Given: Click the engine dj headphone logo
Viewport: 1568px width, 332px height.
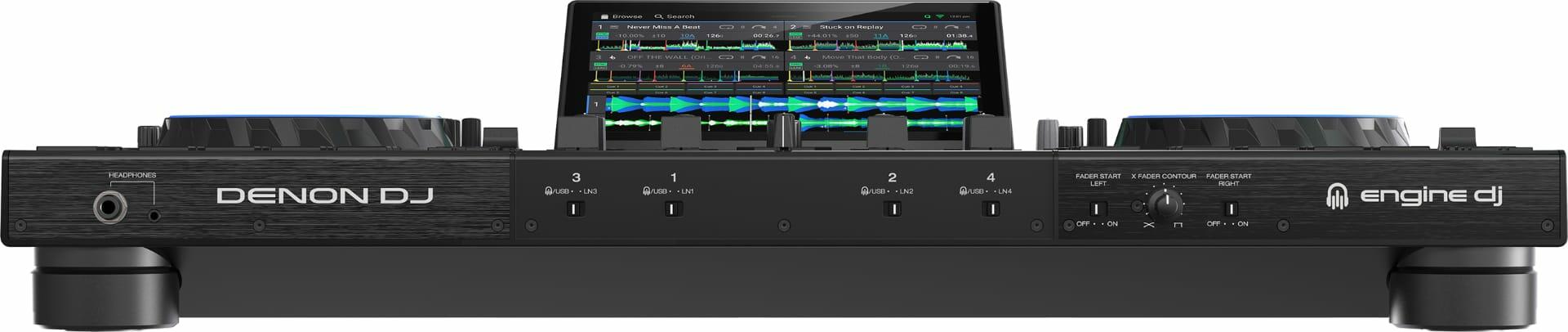Looking at the screenshot, I should coord(1339,195).
